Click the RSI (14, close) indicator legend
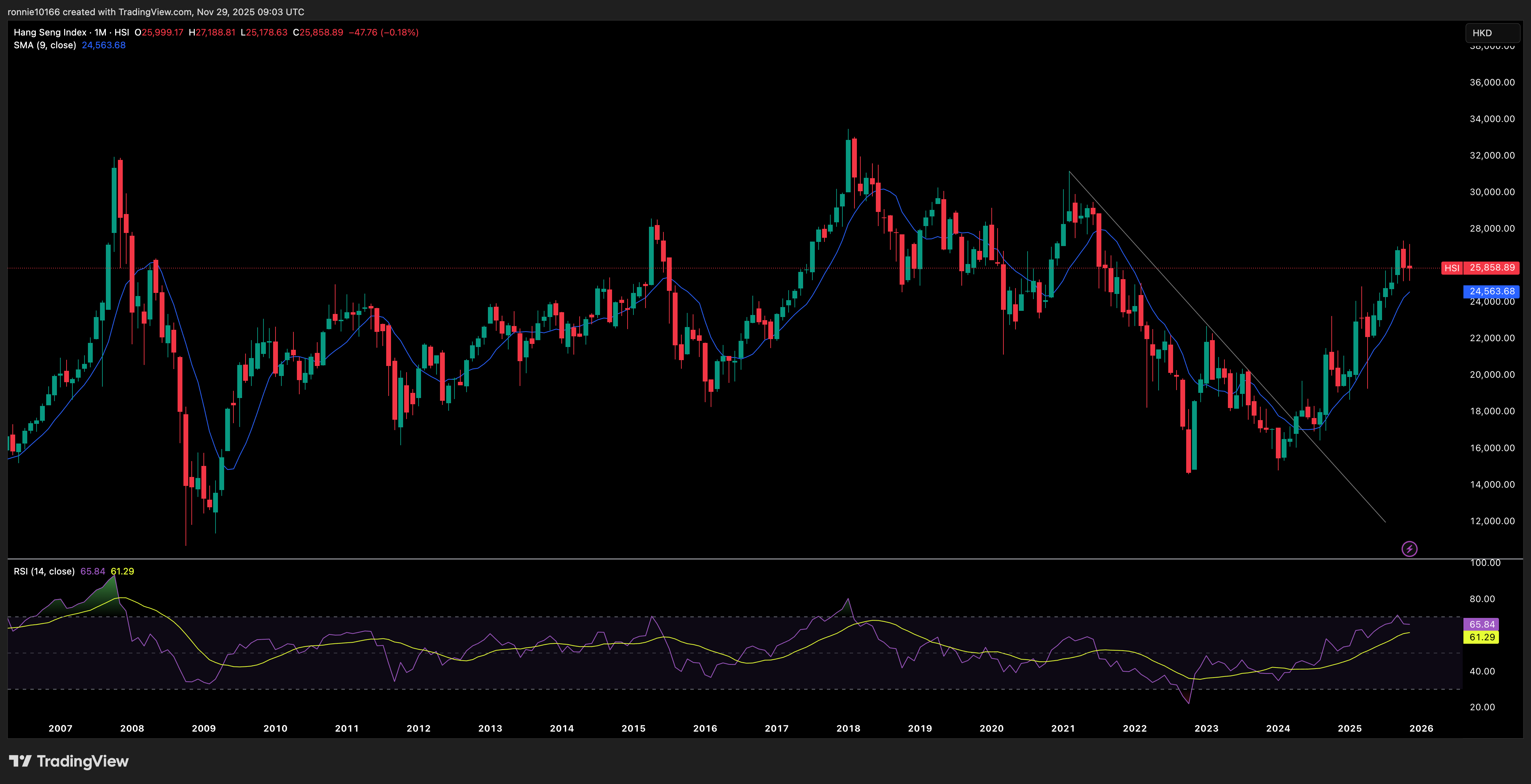This screenshot has height=784, width=1531. 44,571
